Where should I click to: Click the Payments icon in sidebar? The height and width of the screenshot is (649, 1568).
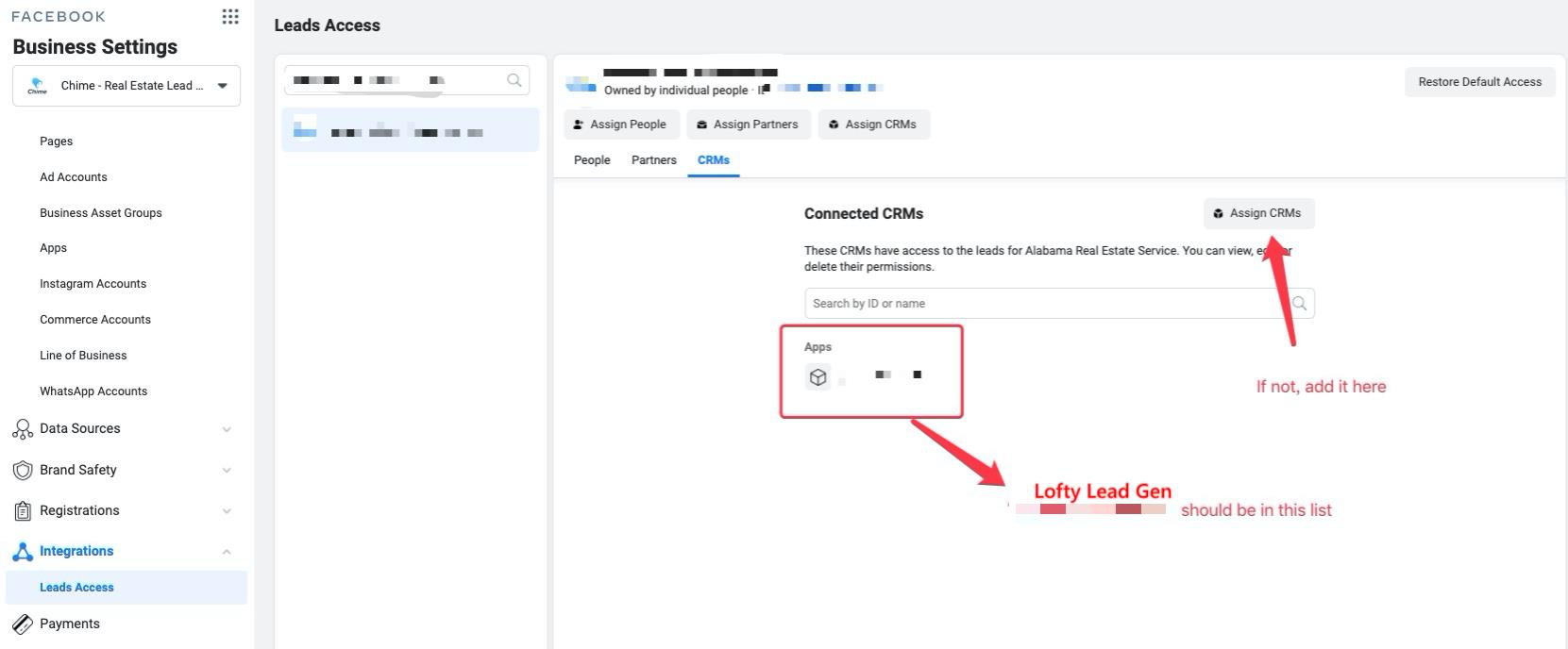tap(23, 624)
